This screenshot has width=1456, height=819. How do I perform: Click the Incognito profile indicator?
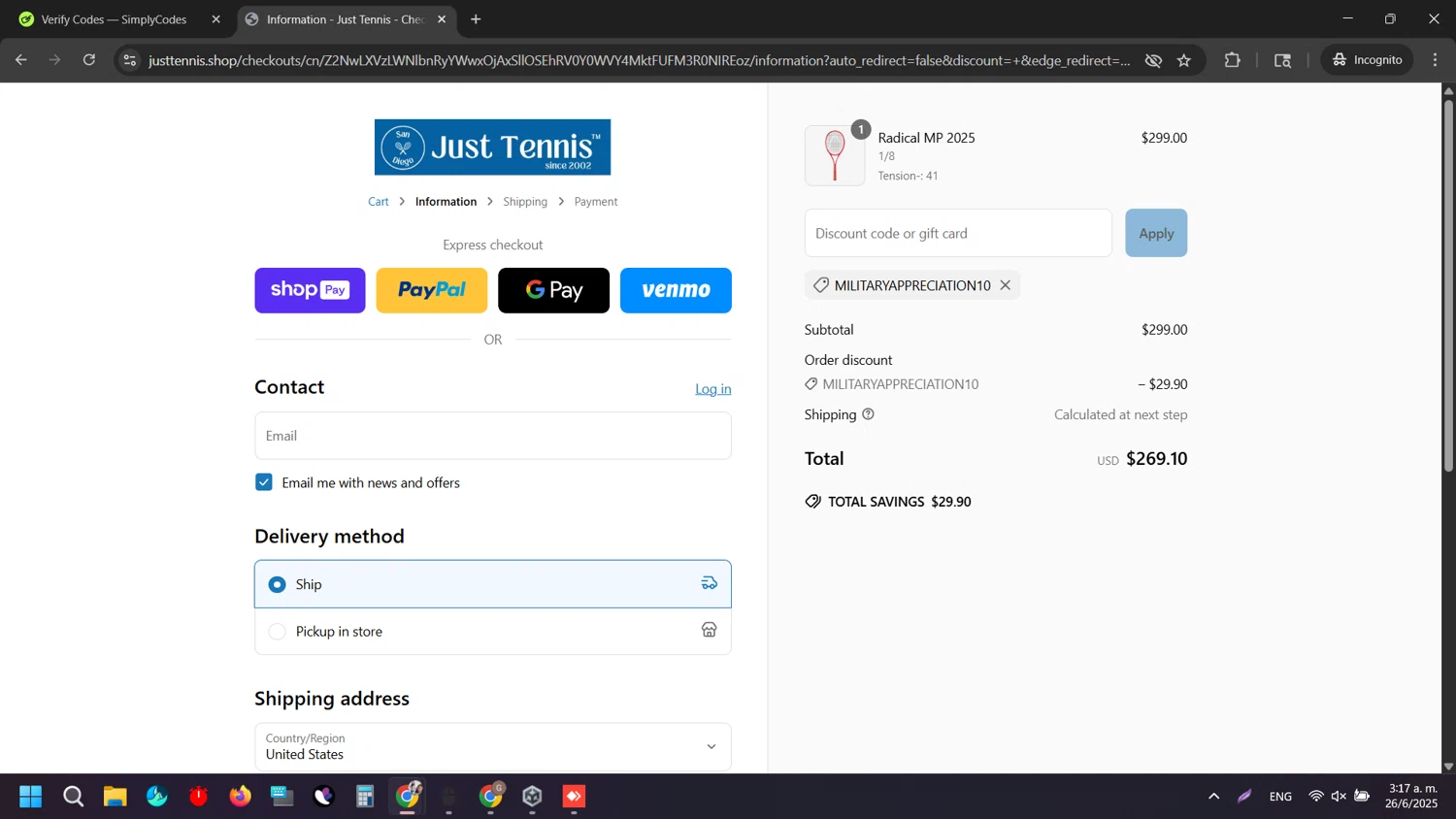pos(1368,60)
